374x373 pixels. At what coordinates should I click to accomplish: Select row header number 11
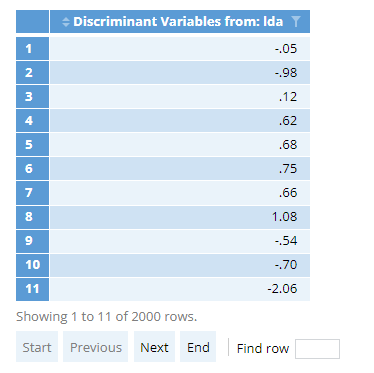click(x=32, y=289)
